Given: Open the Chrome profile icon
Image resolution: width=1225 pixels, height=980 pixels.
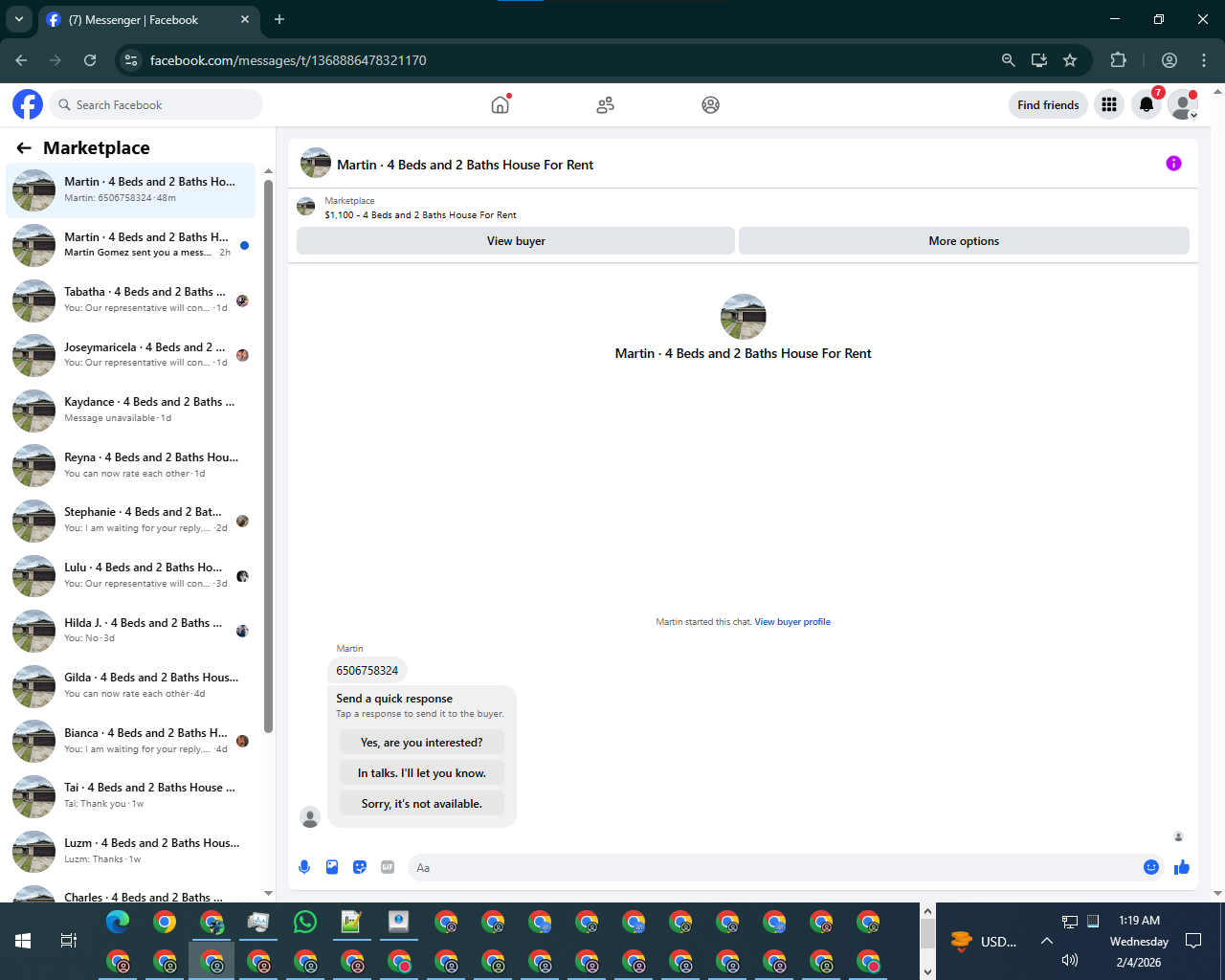Looking at the screenshot, I should pos(1169,60).
